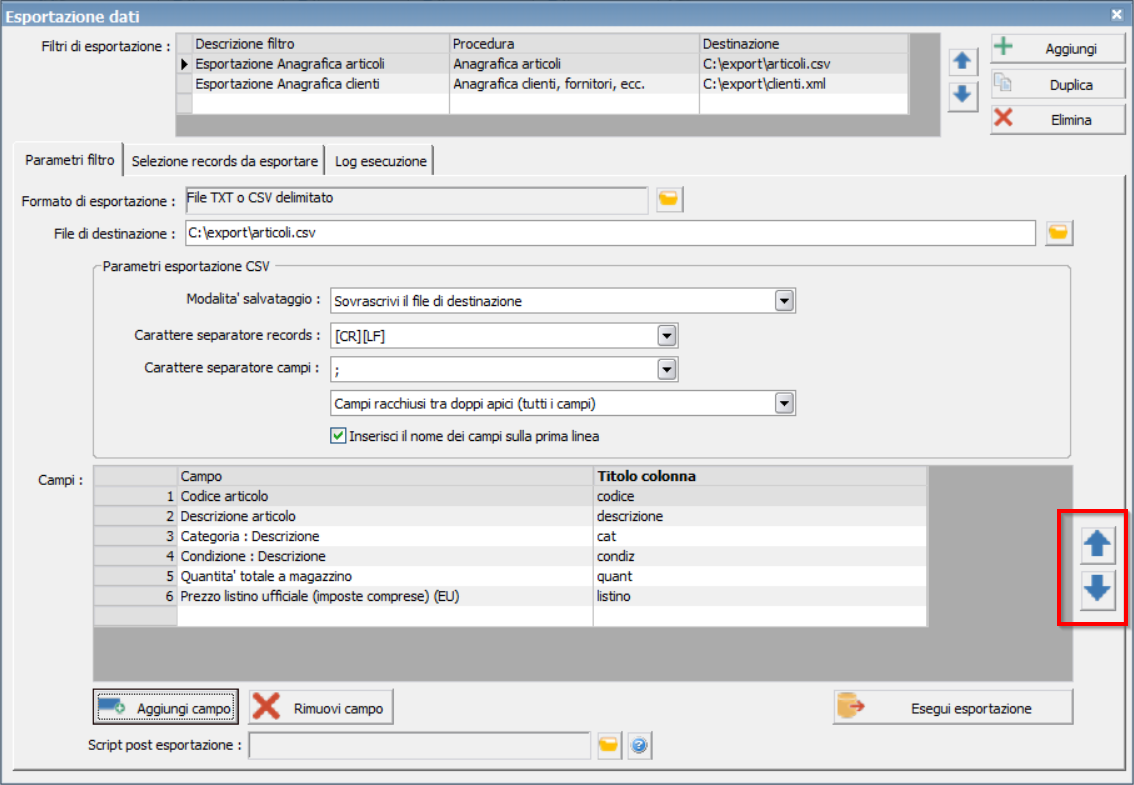Browse destination file with folder icon
1134x785 pixels.
tap(1059, 233)
